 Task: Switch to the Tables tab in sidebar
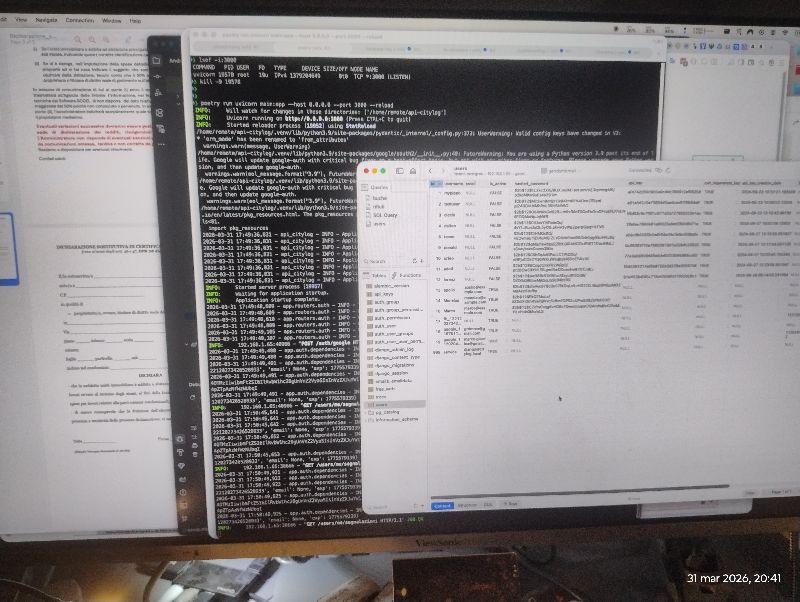click(378, 274)
